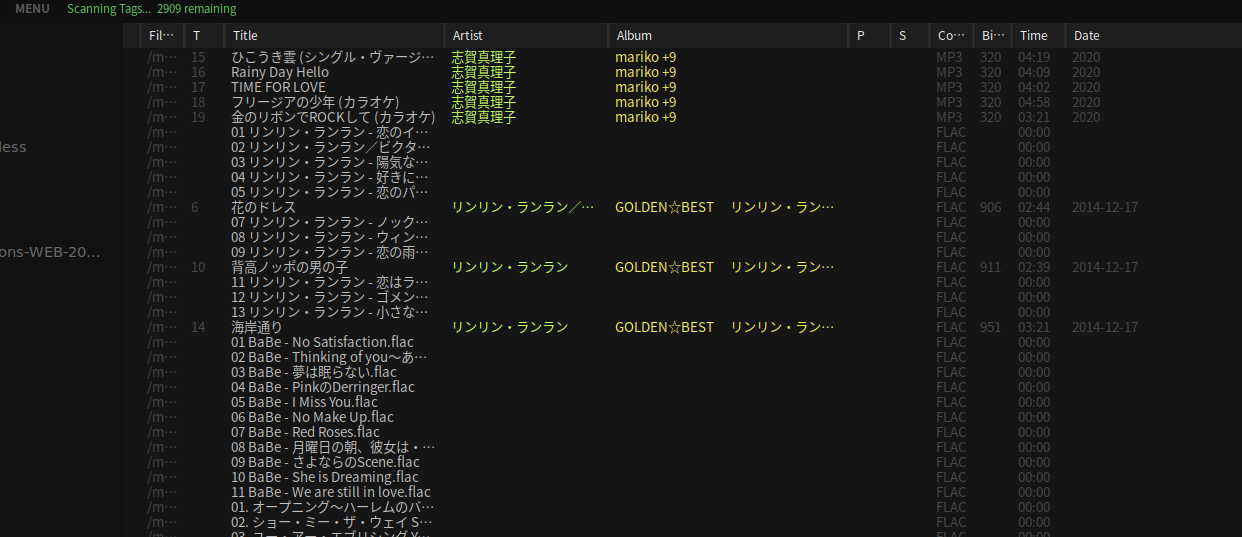This screenshot has width=1242, height=537.
Task: Click the time value 04:19
Action: 1034,57
